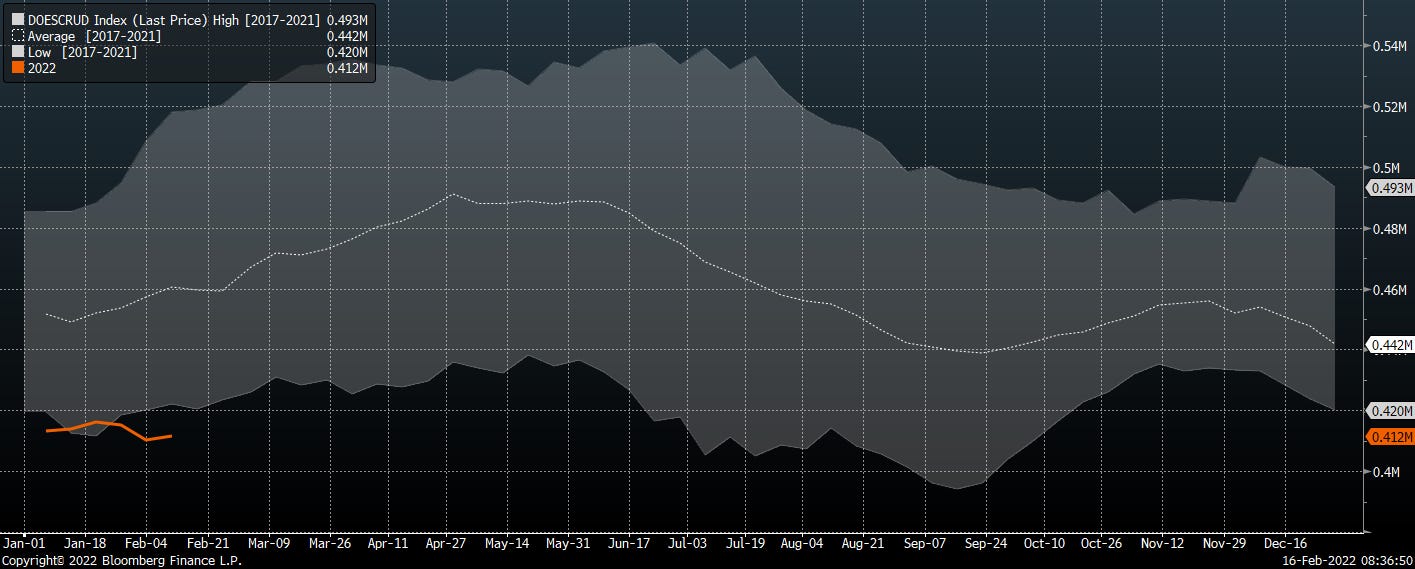Click the Feb-21 date on the x-axis
The image size is (1415, 569).
(206, 543)
